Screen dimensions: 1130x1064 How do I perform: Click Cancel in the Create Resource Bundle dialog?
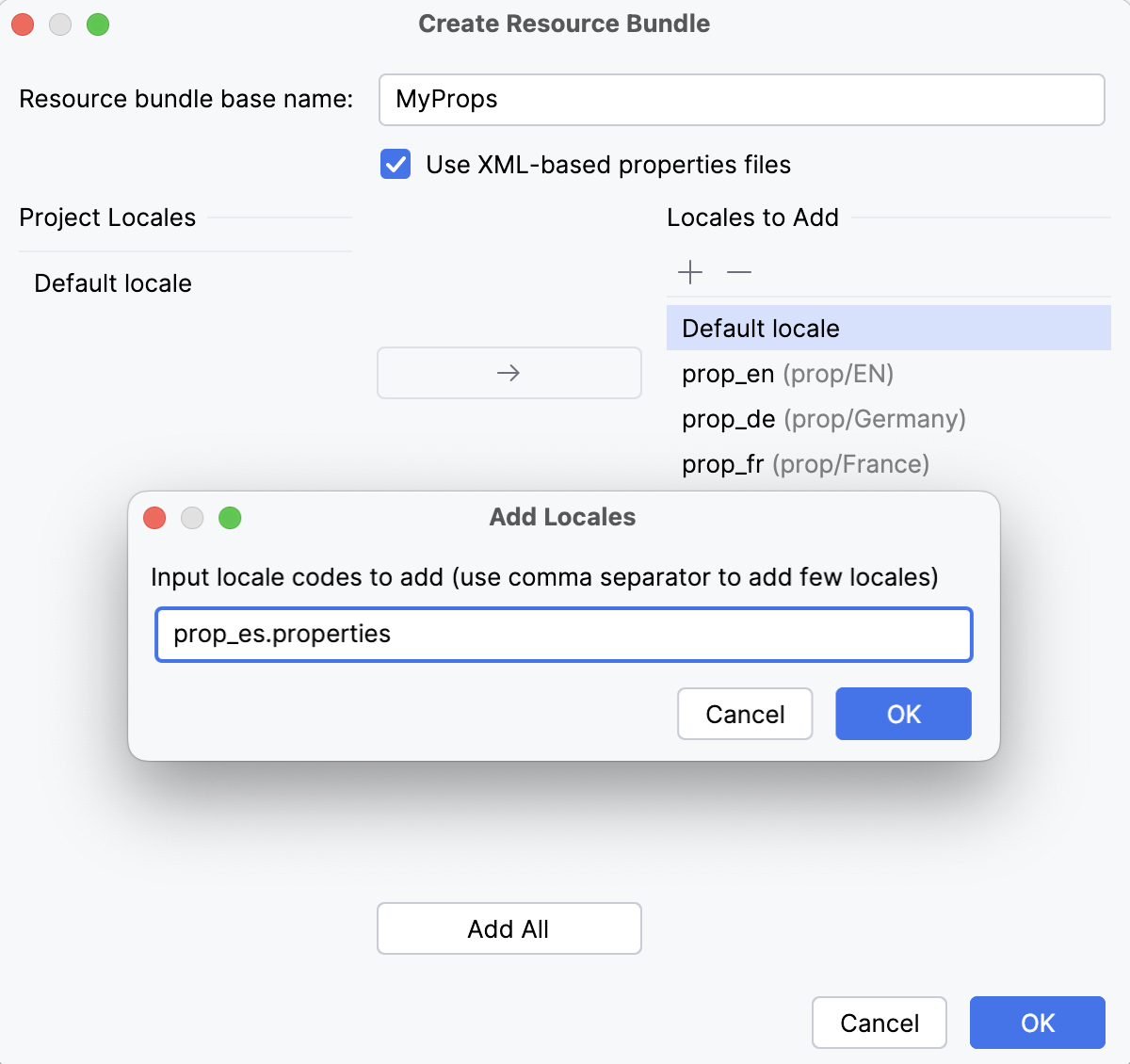(879, 1023)
